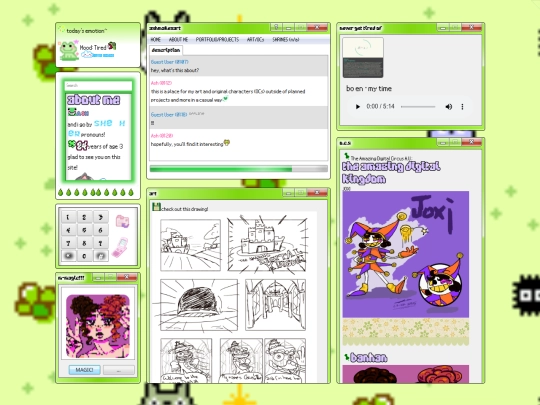Mute the bo en audio player
The width and height of the screenshot is (540, 405).
448,107
